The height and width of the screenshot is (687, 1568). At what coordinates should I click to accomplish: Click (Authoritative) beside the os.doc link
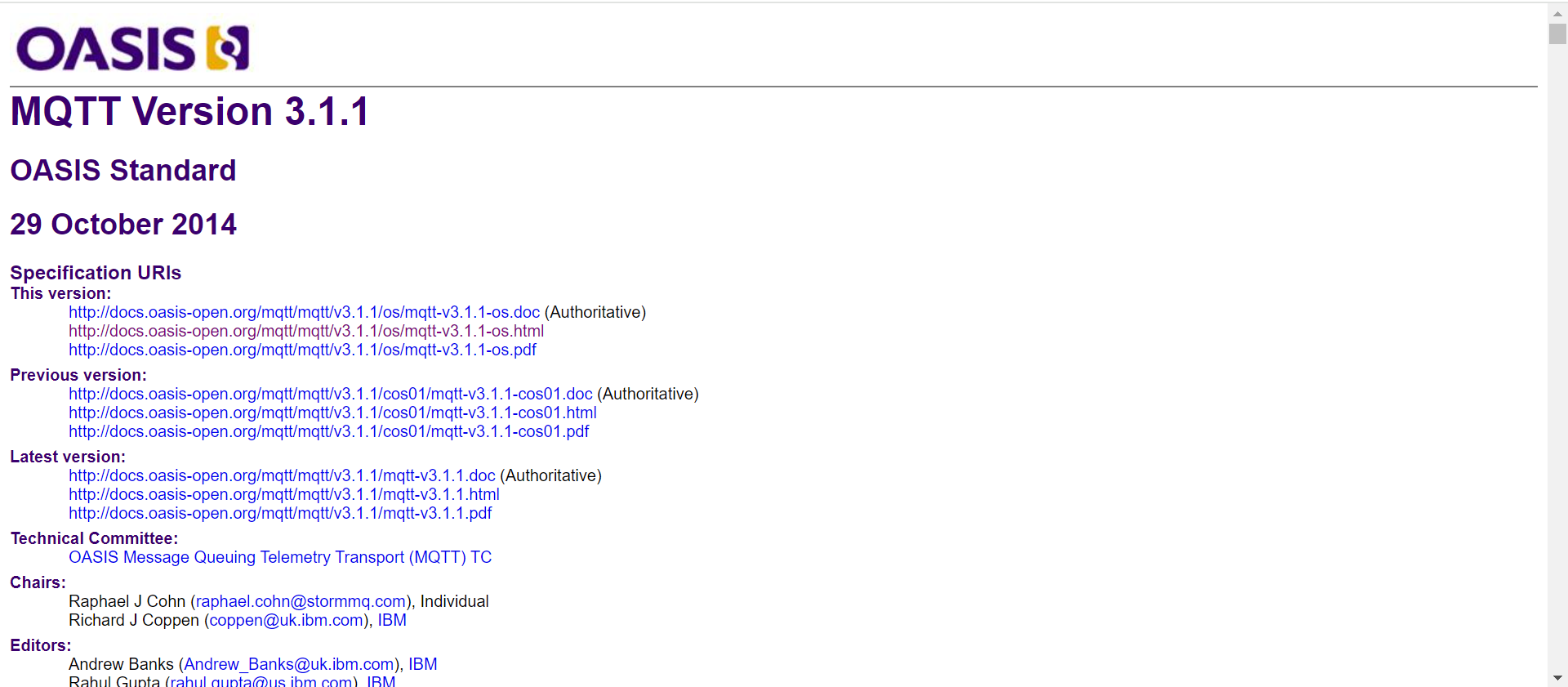(595, 312)
